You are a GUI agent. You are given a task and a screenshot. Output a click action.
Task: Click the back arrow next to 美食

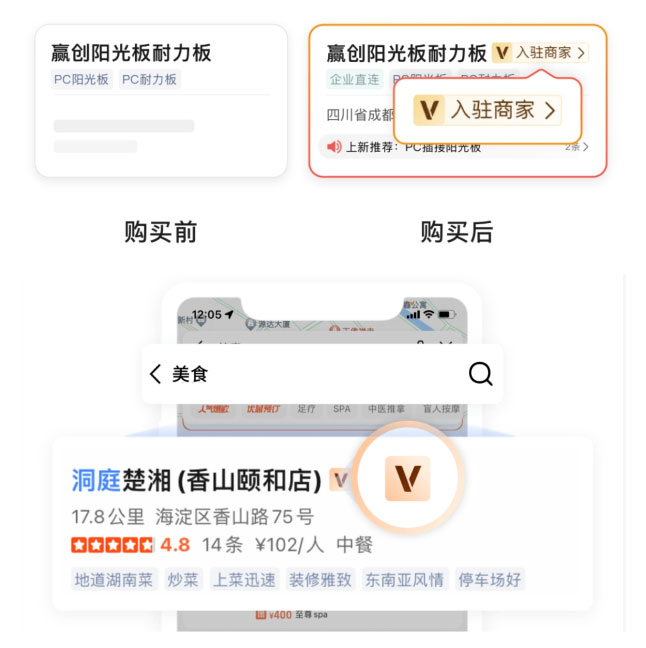[155, 374]
